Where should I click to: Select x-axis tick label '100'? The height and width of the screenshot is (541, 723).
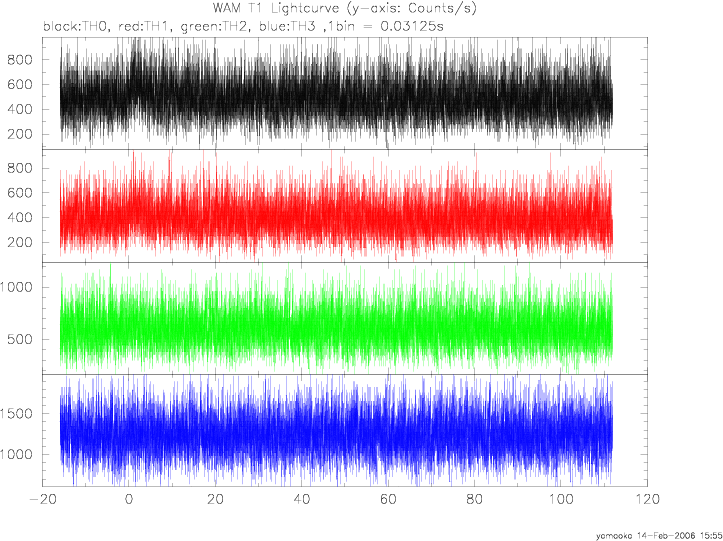[x=561, y=499]
